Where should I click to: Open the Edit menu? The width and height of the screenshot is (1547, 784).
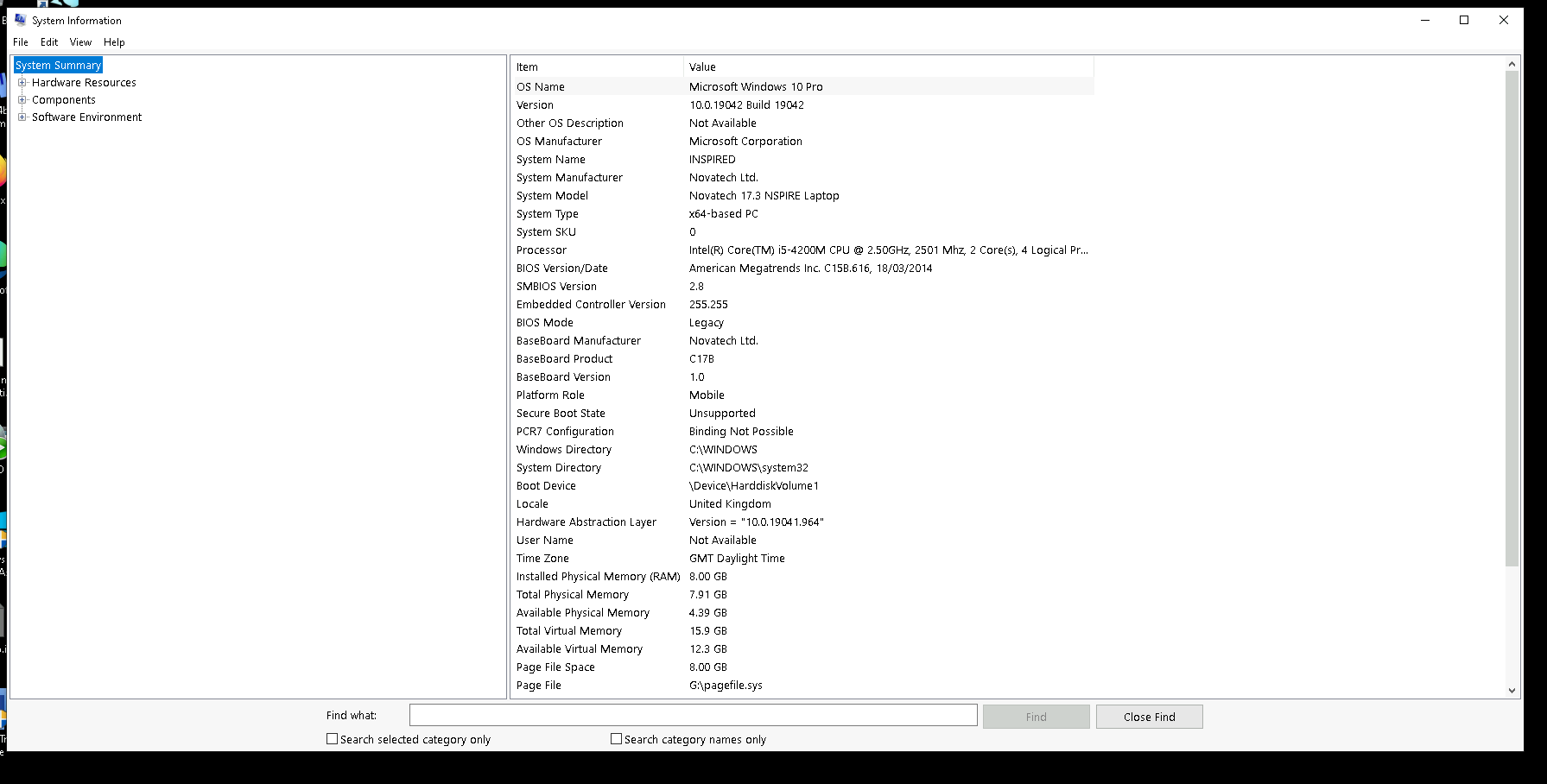49,41
